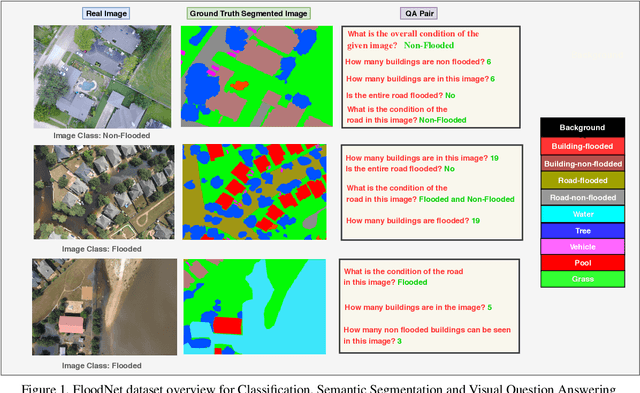Click the 'Image Class: Non-Flooded' caption
Screen dimensions: 640x393
coord(102,135)
